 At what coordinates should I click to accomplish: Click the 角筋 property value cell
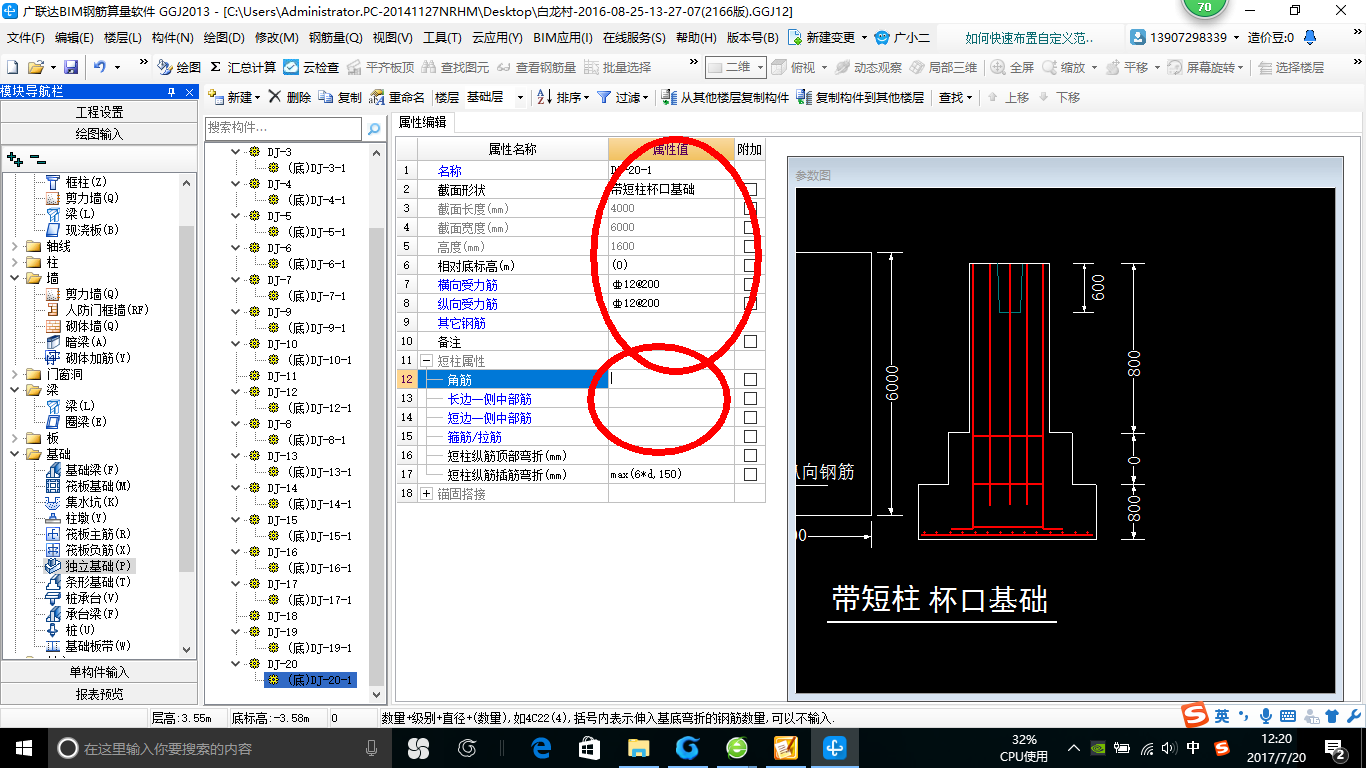click(x=671, y=379)
